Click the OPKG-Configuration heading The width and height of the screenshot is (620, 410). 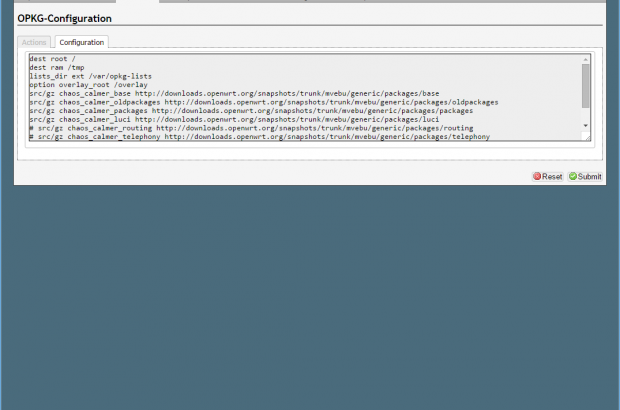click(65, 18)
